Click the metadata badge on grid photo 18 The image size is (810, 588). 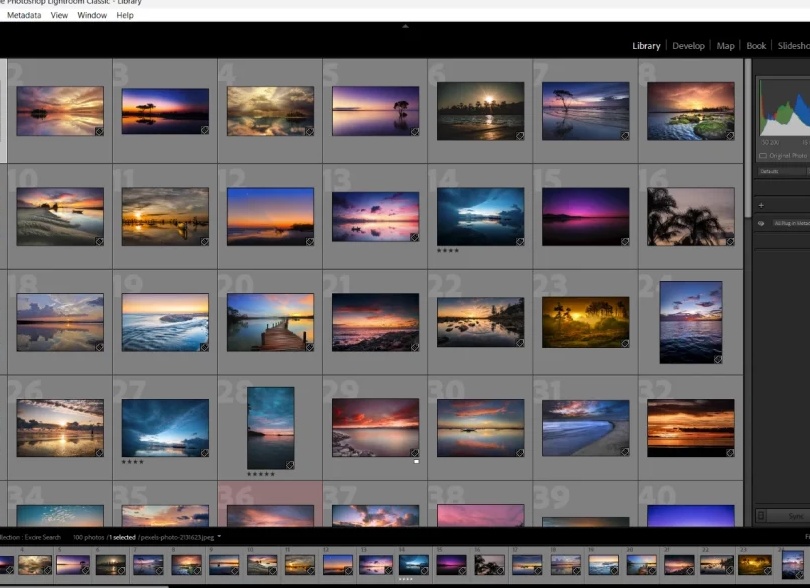[x=99, y=347]
